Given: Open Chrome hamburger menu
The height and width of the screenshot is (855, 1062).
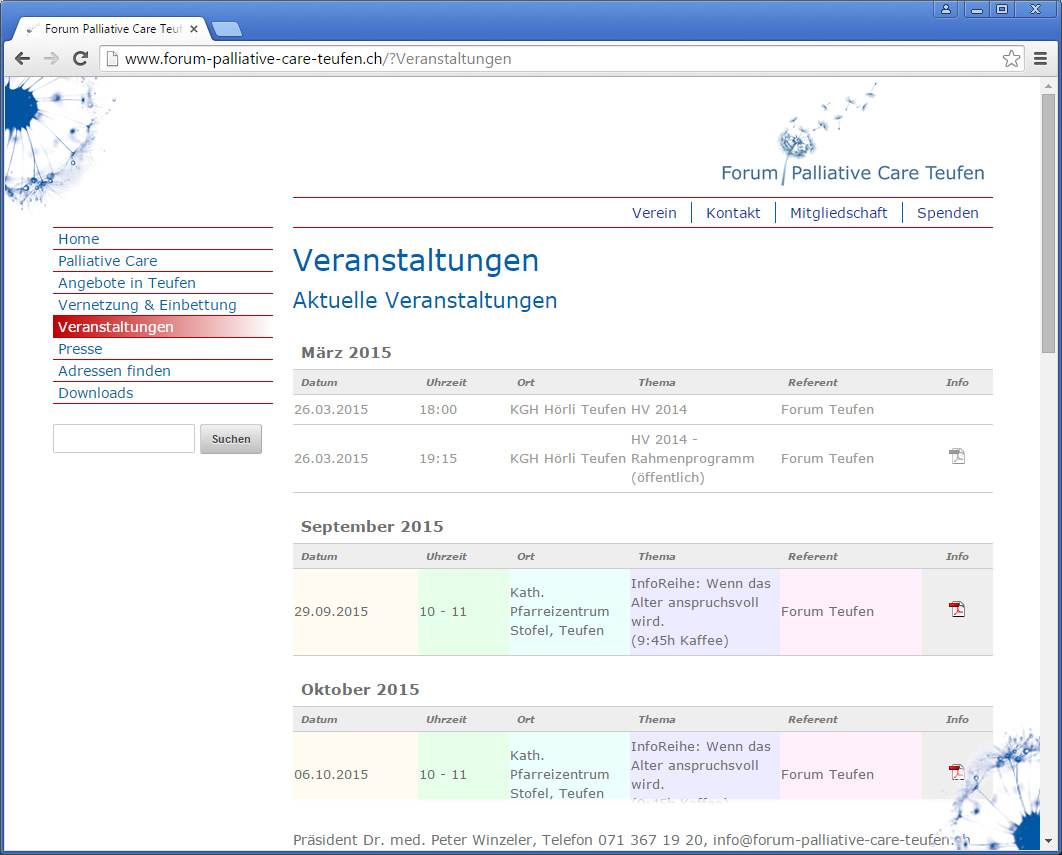Looking at the screenshot, I should 1040,59.
